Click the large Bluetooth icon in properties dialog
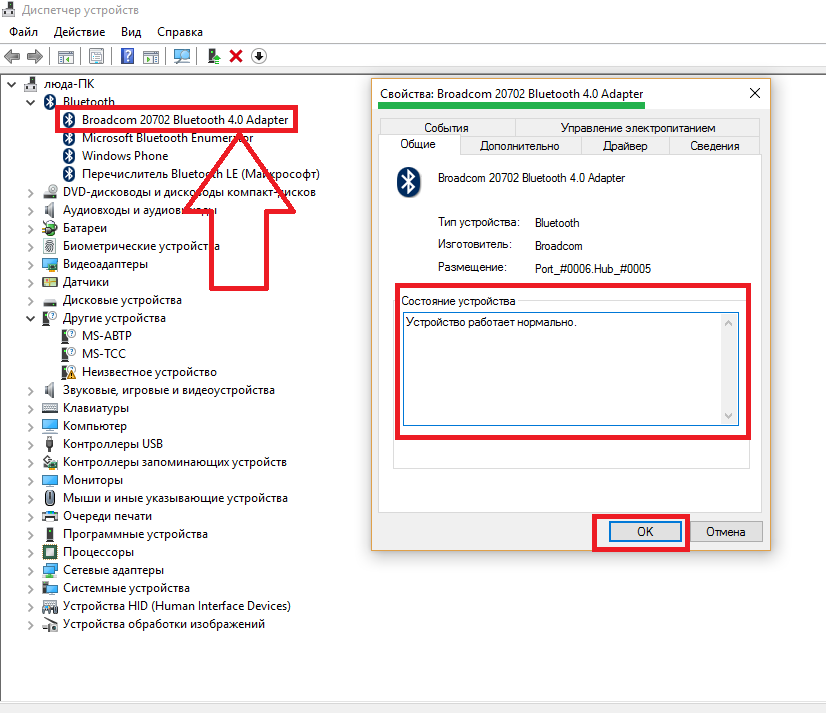This screenshot has height=713, width=826. point(408,182)
